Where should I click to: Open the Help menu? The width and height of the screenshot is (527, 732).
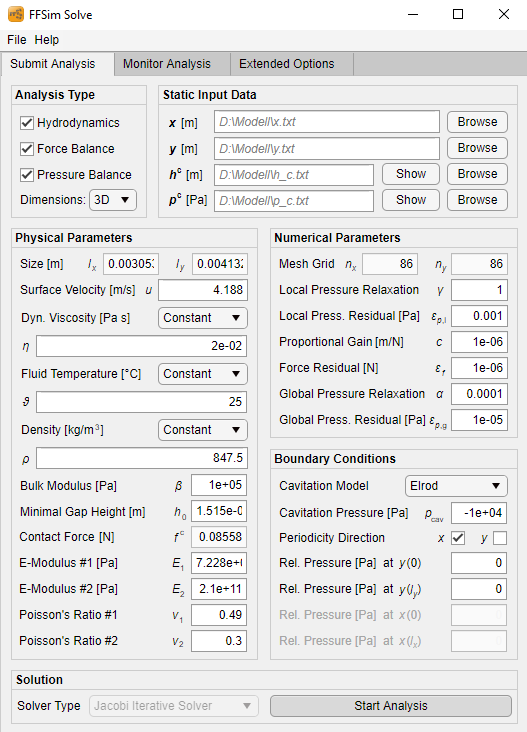[x=47, y=40]
